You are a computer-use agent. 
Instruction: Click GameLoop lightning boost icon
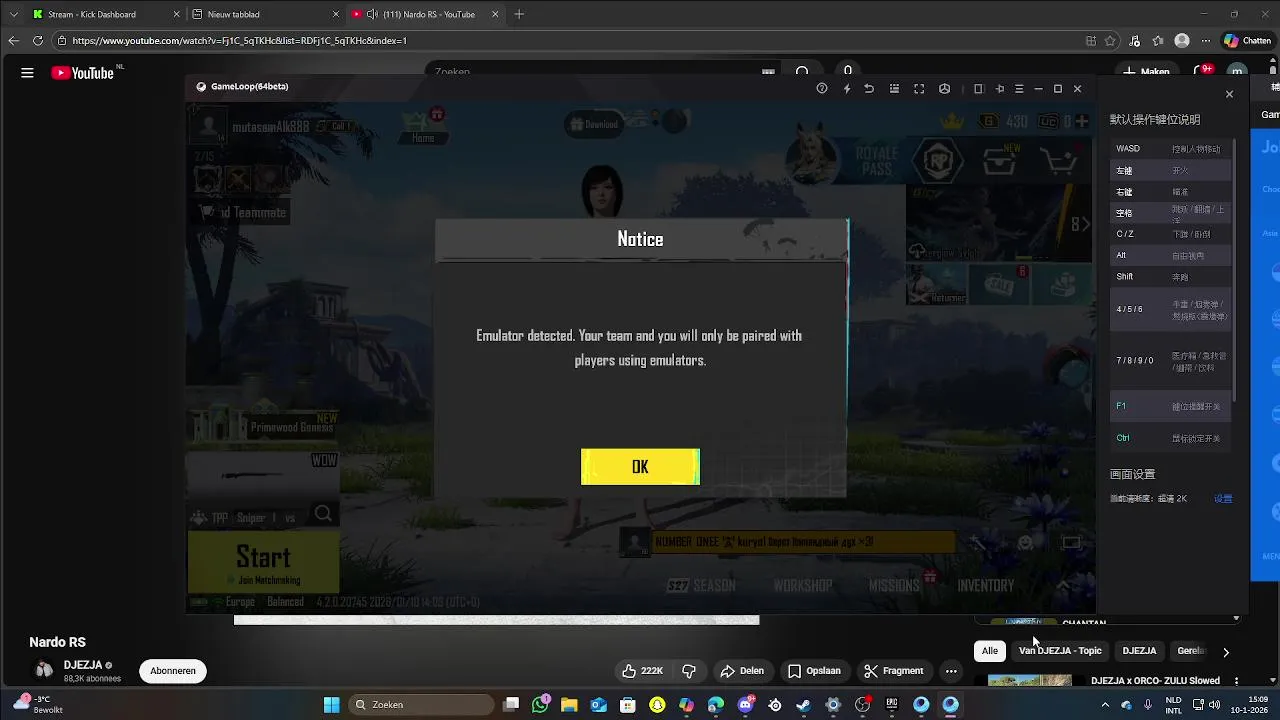(846, 89)
